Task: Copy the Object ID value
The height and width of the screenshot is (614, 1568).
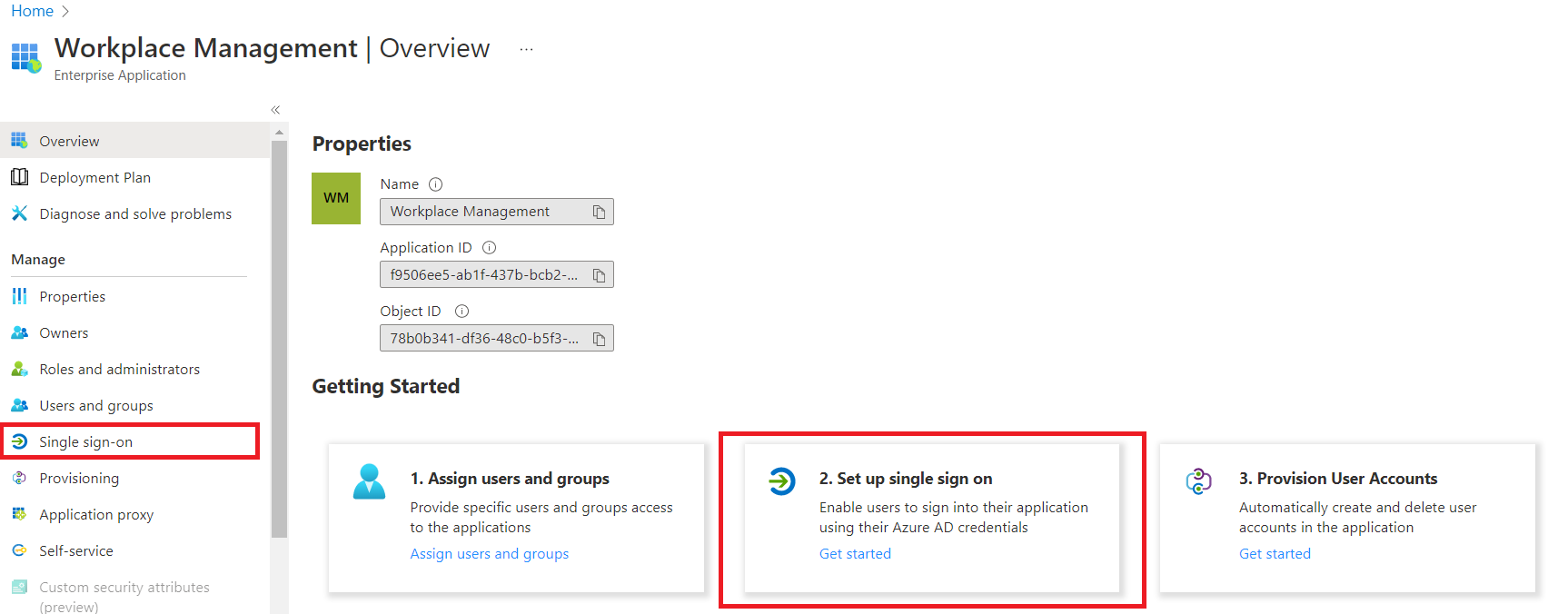Action: (600, 339)
